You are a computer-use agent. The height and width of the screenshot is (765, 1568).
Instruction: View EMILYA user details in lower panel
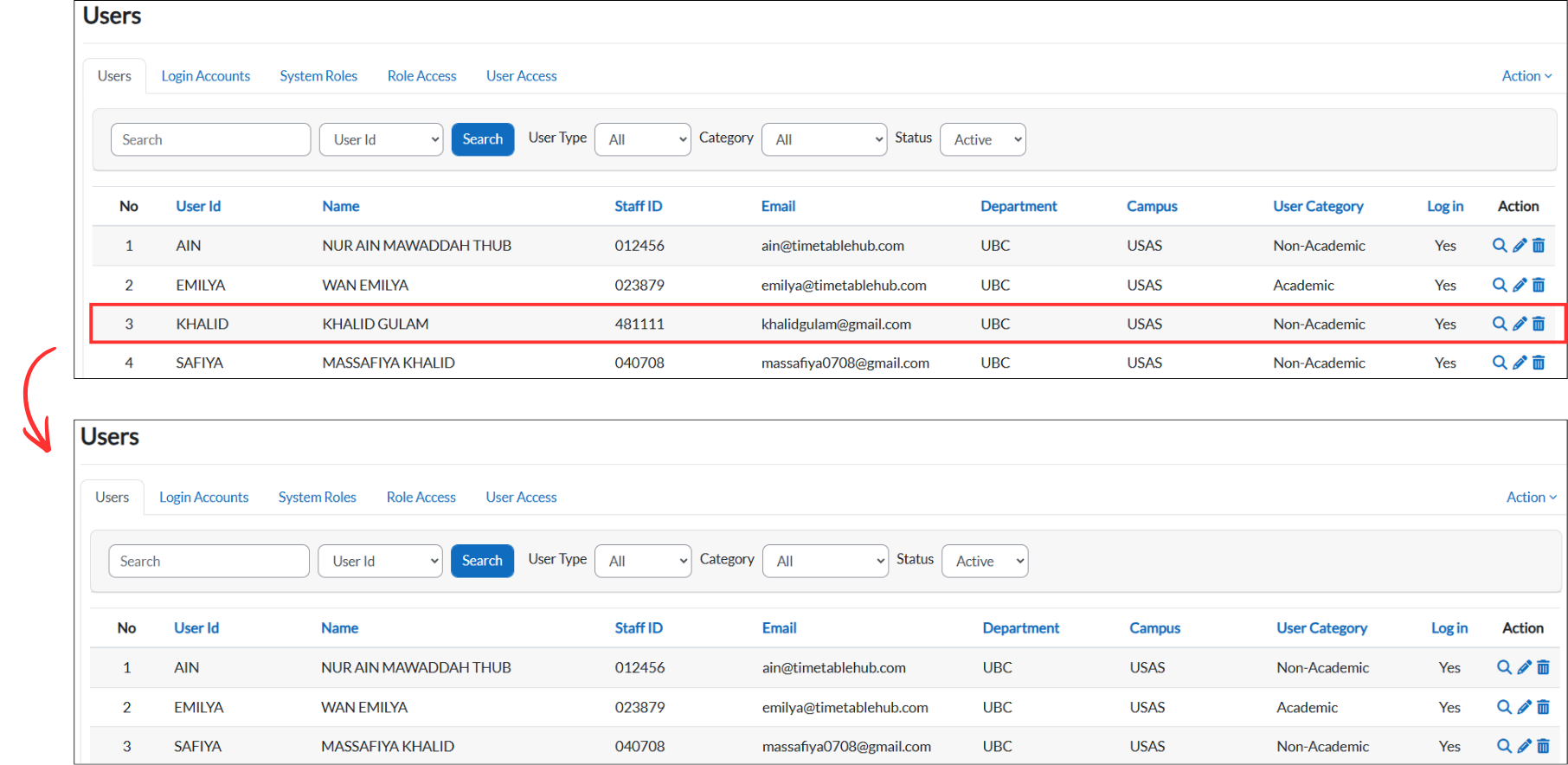1504,707
